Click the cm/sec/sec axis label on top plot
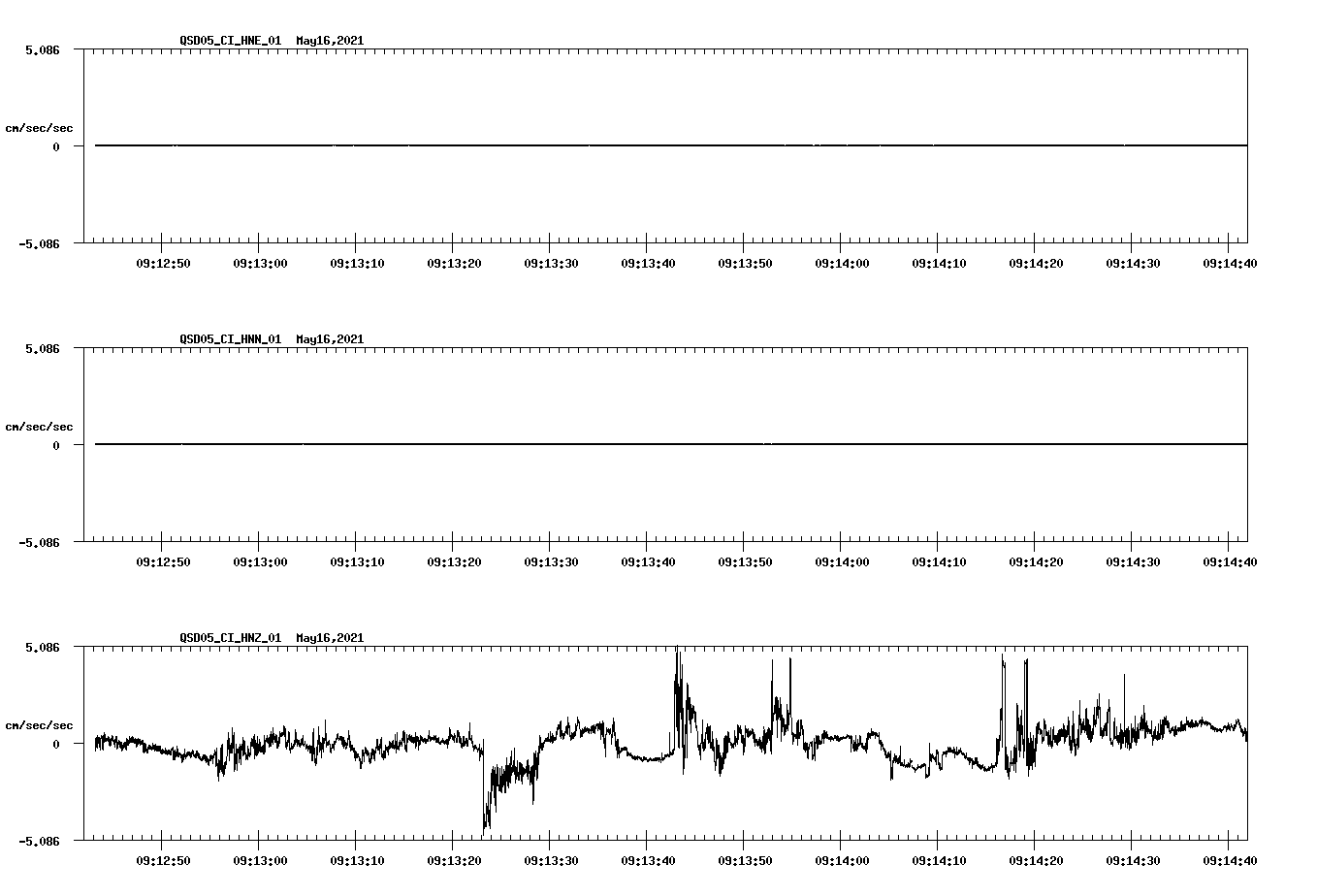The image size is (1317, 896). pyautogui.click(x=40, y=128)
